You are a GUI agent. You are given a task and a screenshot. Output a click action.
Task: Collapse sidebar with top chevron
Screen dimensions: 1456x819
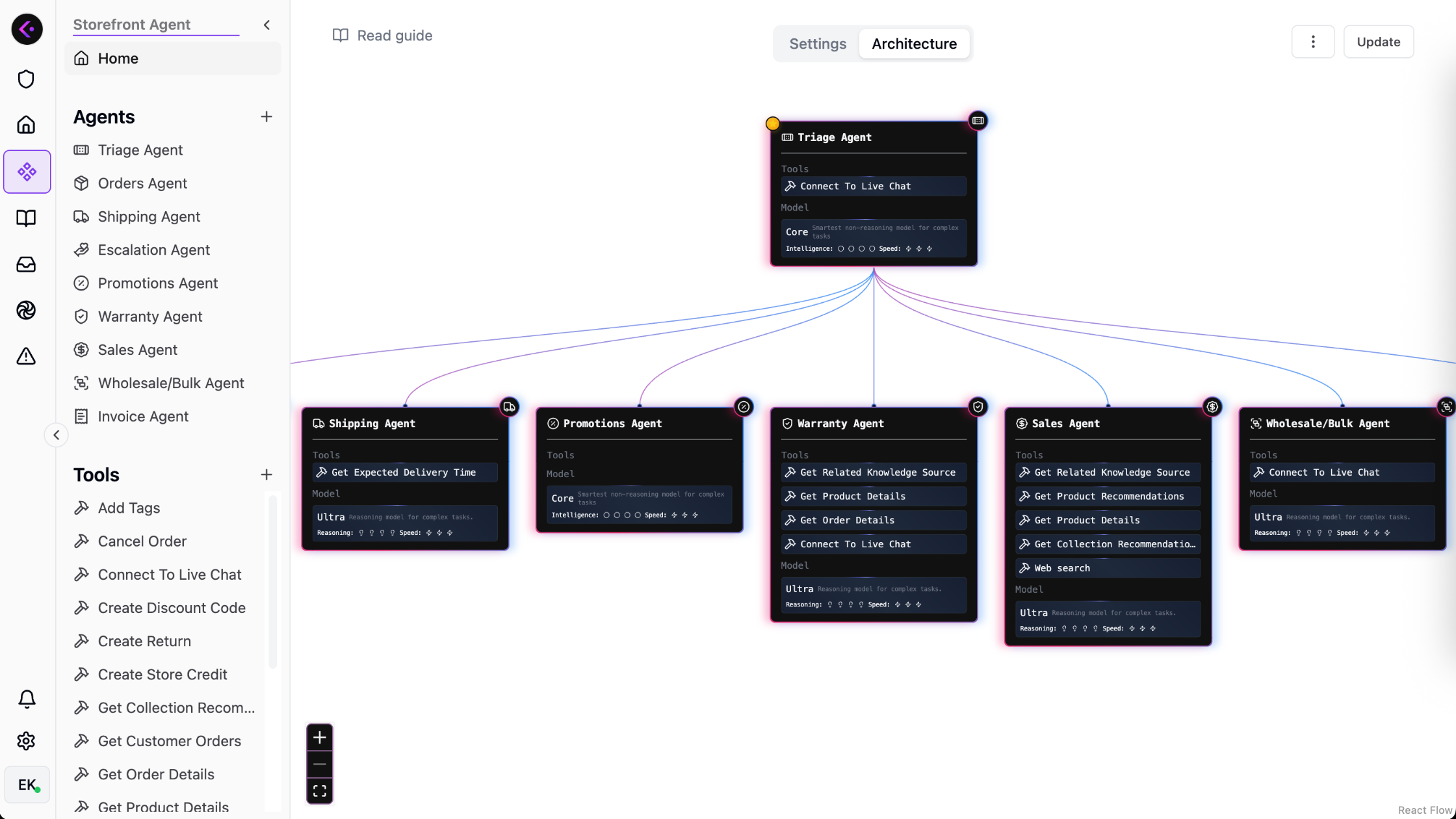(x=266, y=25)
